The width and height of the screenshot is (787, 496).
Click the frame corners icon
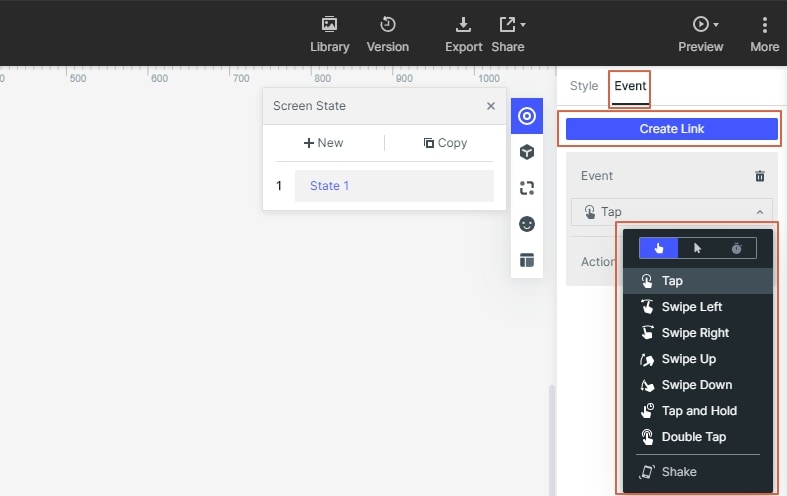[x=527, y=188]
